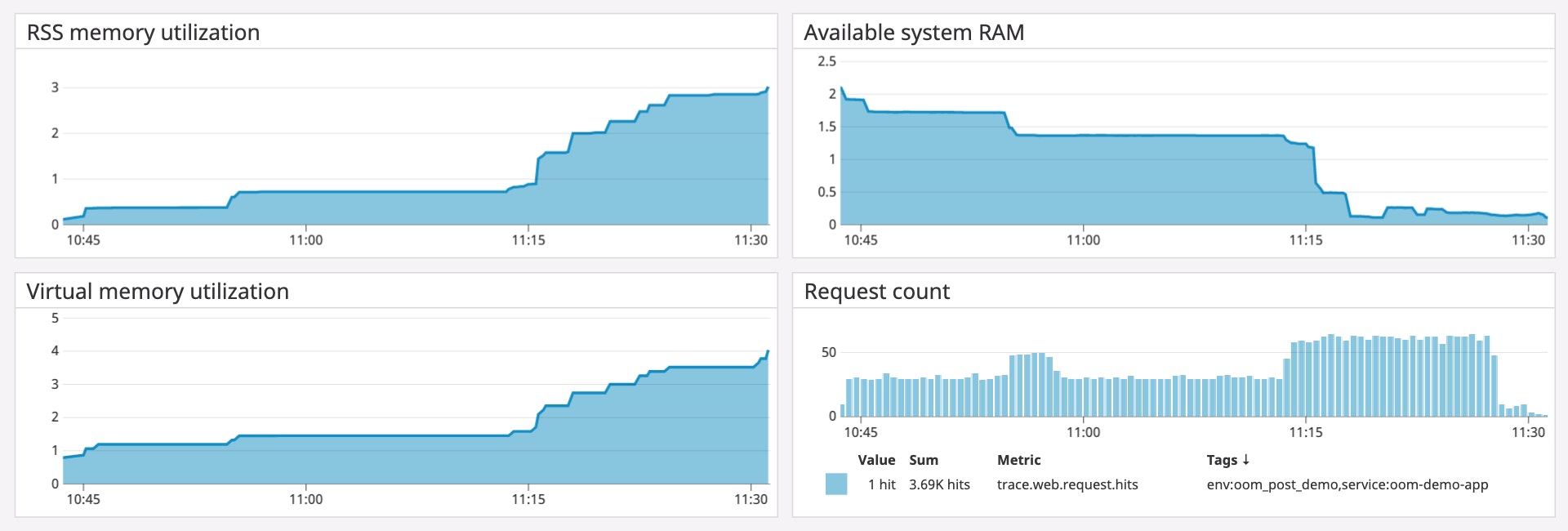
Task: Select 11:00 tick on Available system RAM graph
Action: 1083,240
